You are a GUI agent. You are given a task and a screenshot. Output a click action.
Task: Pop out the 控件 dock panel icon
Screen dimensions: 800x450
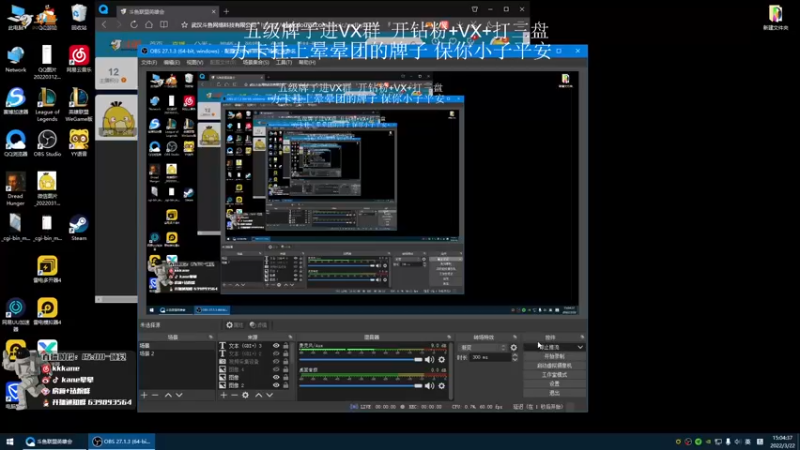click(582, 337)
